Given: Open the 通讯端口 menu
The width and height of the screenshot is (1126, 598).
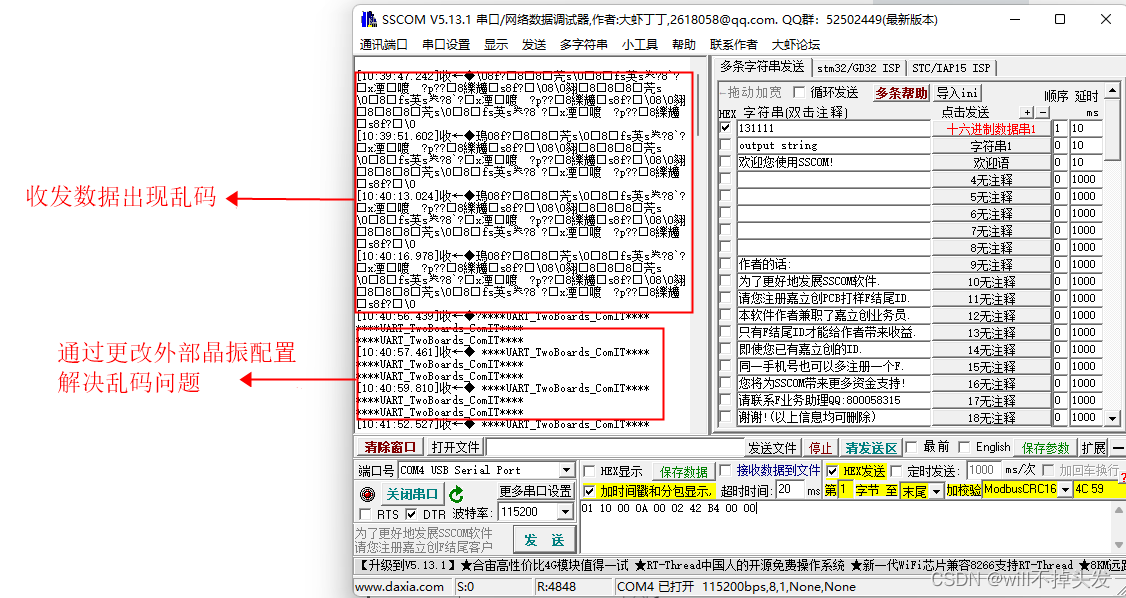Looking at the screenshot, I should pos(383,45).
